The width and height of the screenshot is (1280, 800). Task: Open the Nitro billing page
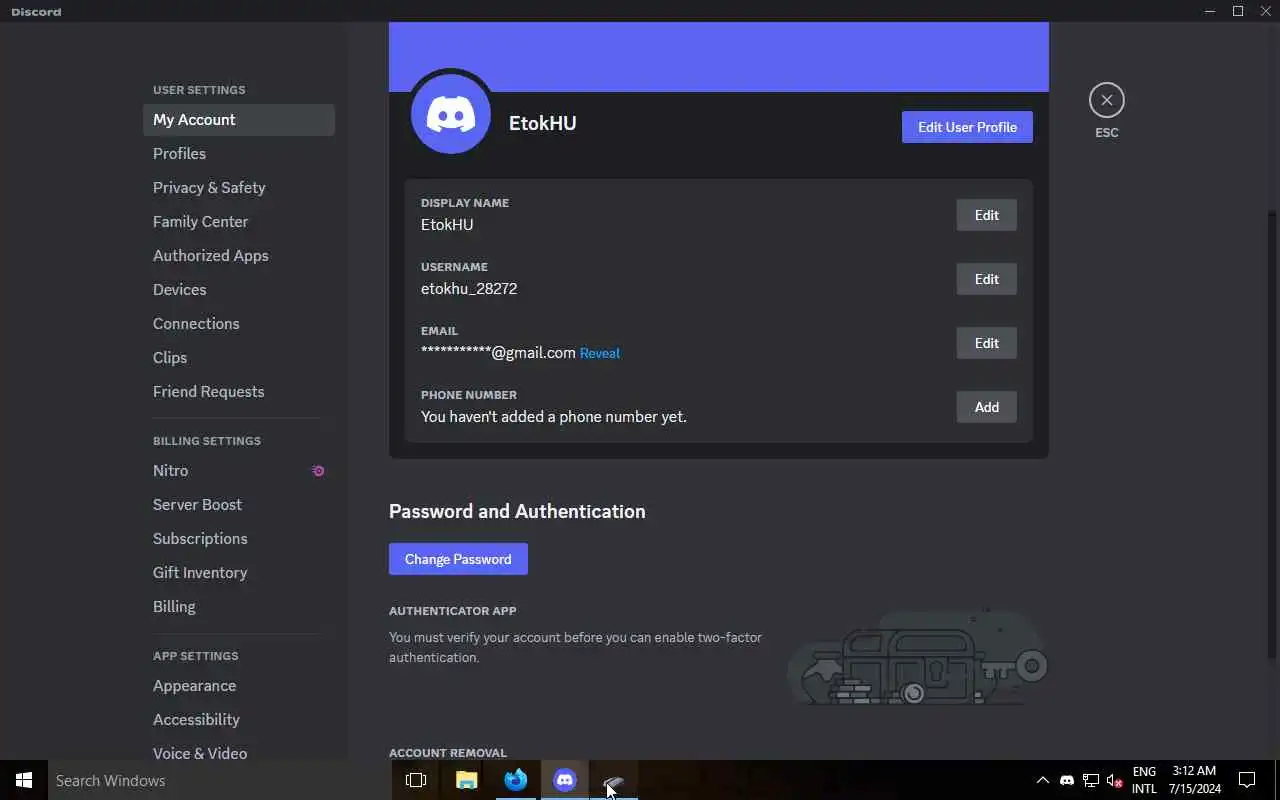pos(239,470)
